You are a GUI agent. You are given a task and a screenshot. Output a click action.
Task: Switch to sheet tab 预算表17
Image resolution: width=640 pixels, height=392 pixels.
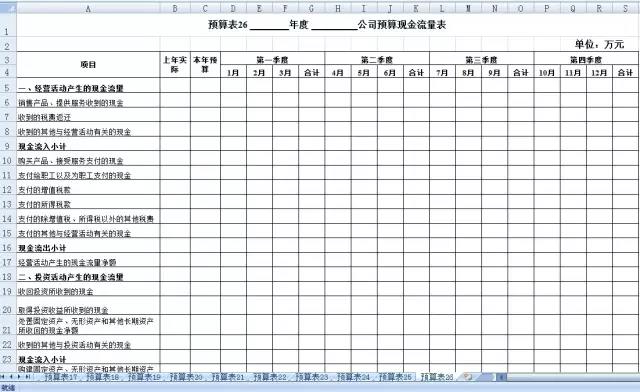(61, 377)
